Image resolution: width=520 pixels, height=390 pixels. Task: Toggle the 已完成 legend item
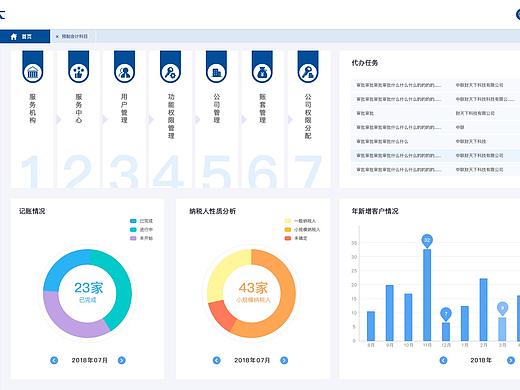tap(141, 221)
